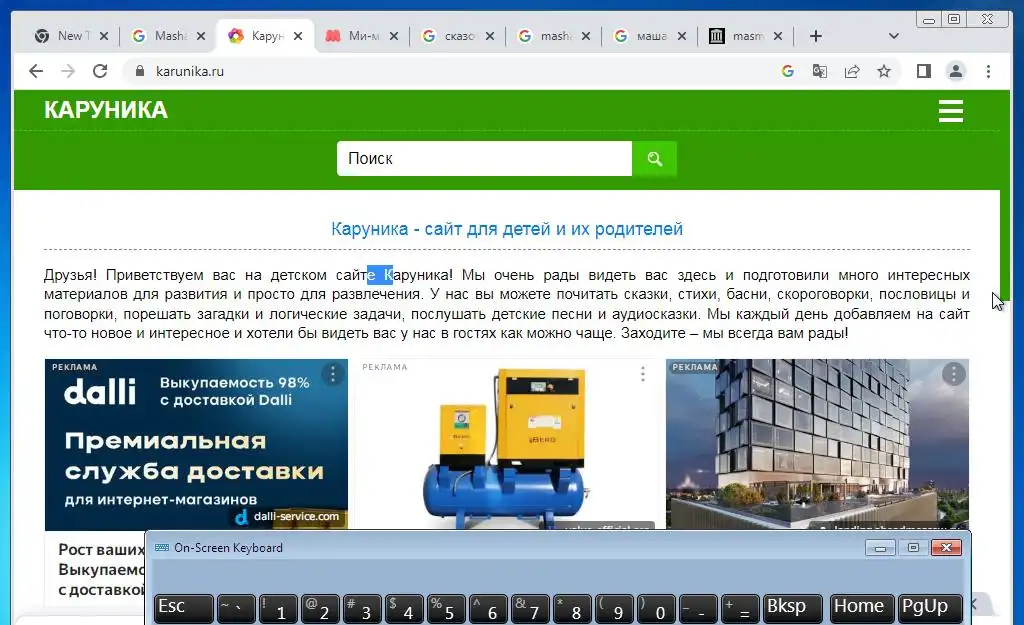Viewport: 1024px width, 625px height.
Task: Click the Esc key on On-Screen Keyboard
Action: 184,609
